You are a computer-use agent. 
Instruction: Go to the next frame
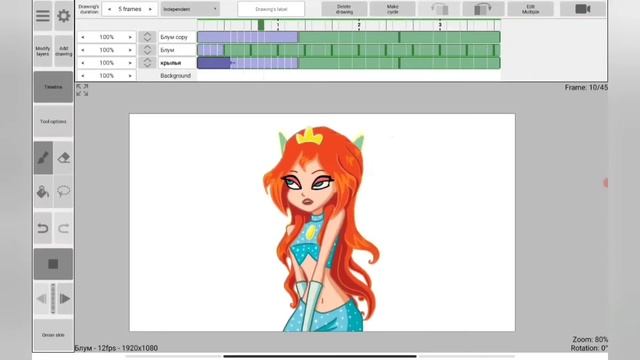[x=65, y=299]
